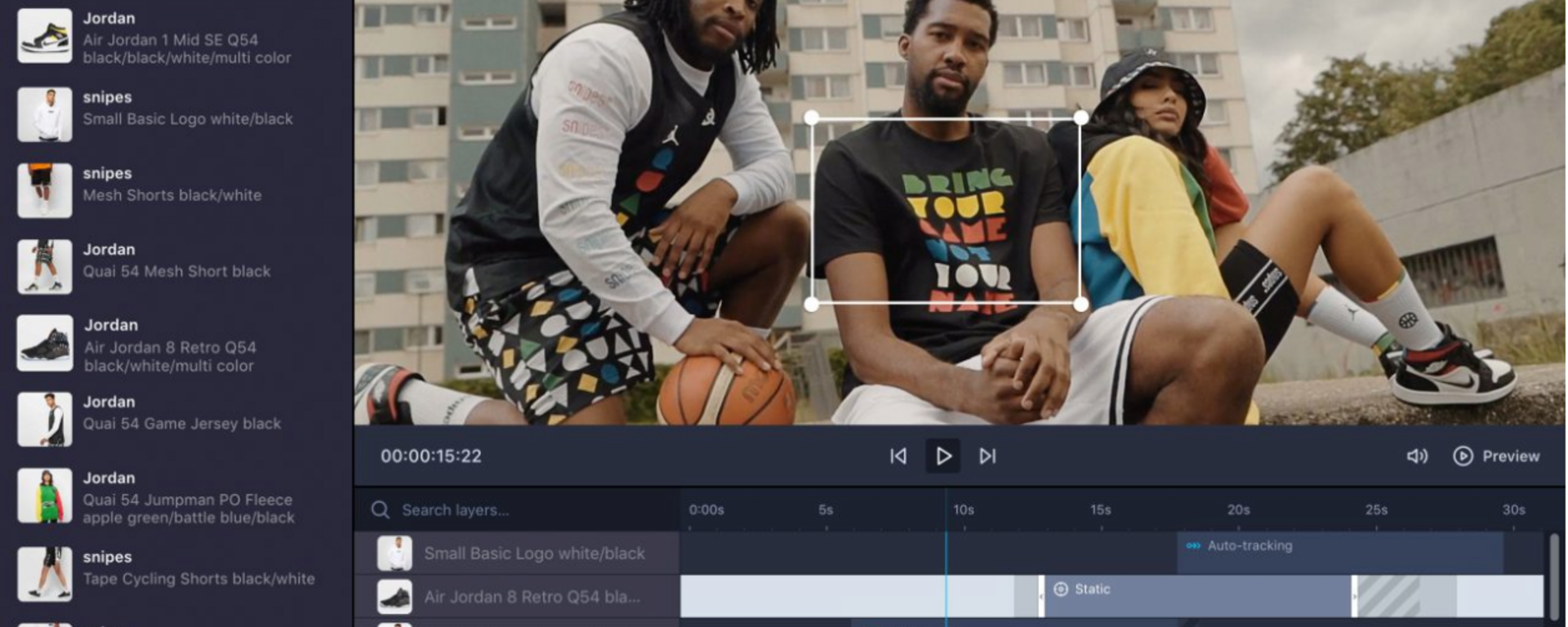Click the Small Basic Logo layer thumbnail in timeline
Image resolution: width=1568 pixels, height=627 pixels.
click(x=394, y=554)
